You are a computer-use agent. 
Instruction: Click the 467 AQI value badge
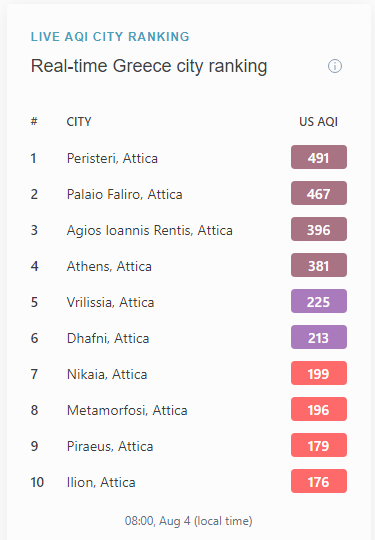(x=319, y=193)
